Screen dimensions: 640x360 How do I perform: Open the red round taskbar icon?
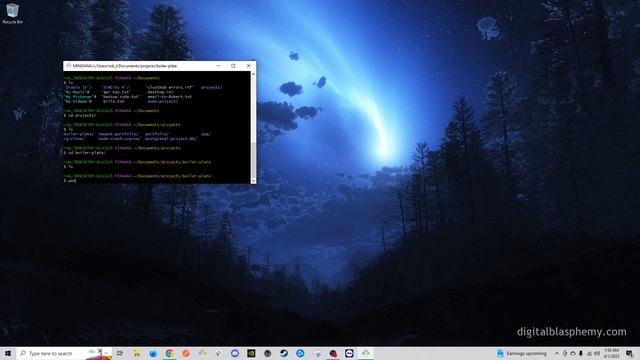pos(333,353)
